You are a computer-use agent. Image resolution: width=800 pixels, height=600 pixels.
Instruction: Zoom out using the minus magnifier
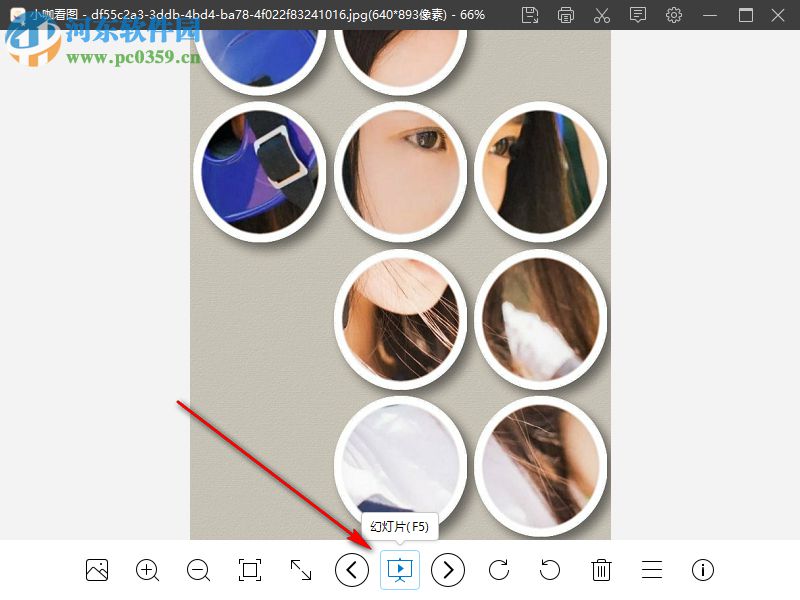pos(198,570)
